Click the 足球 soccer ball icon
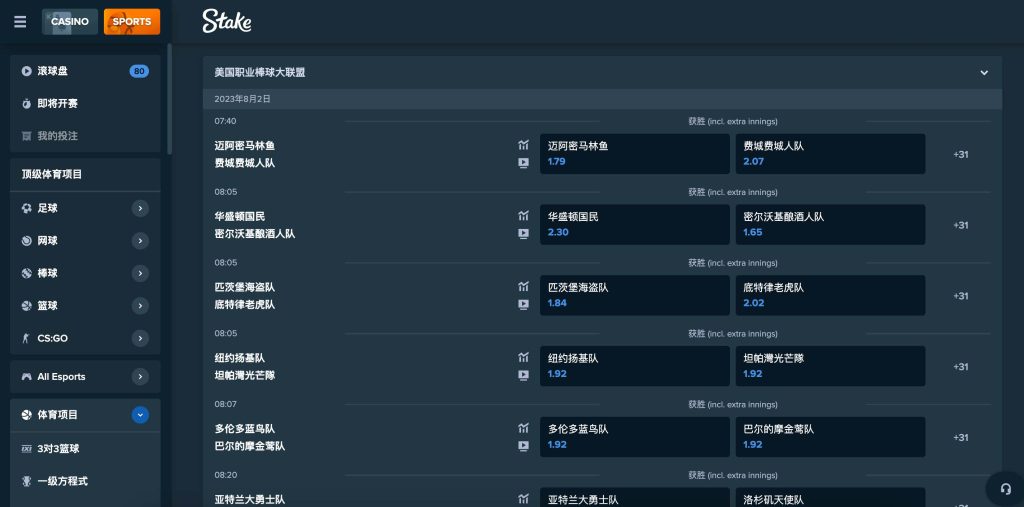The height and width of the screenshot is (507, 1024). 26,208
